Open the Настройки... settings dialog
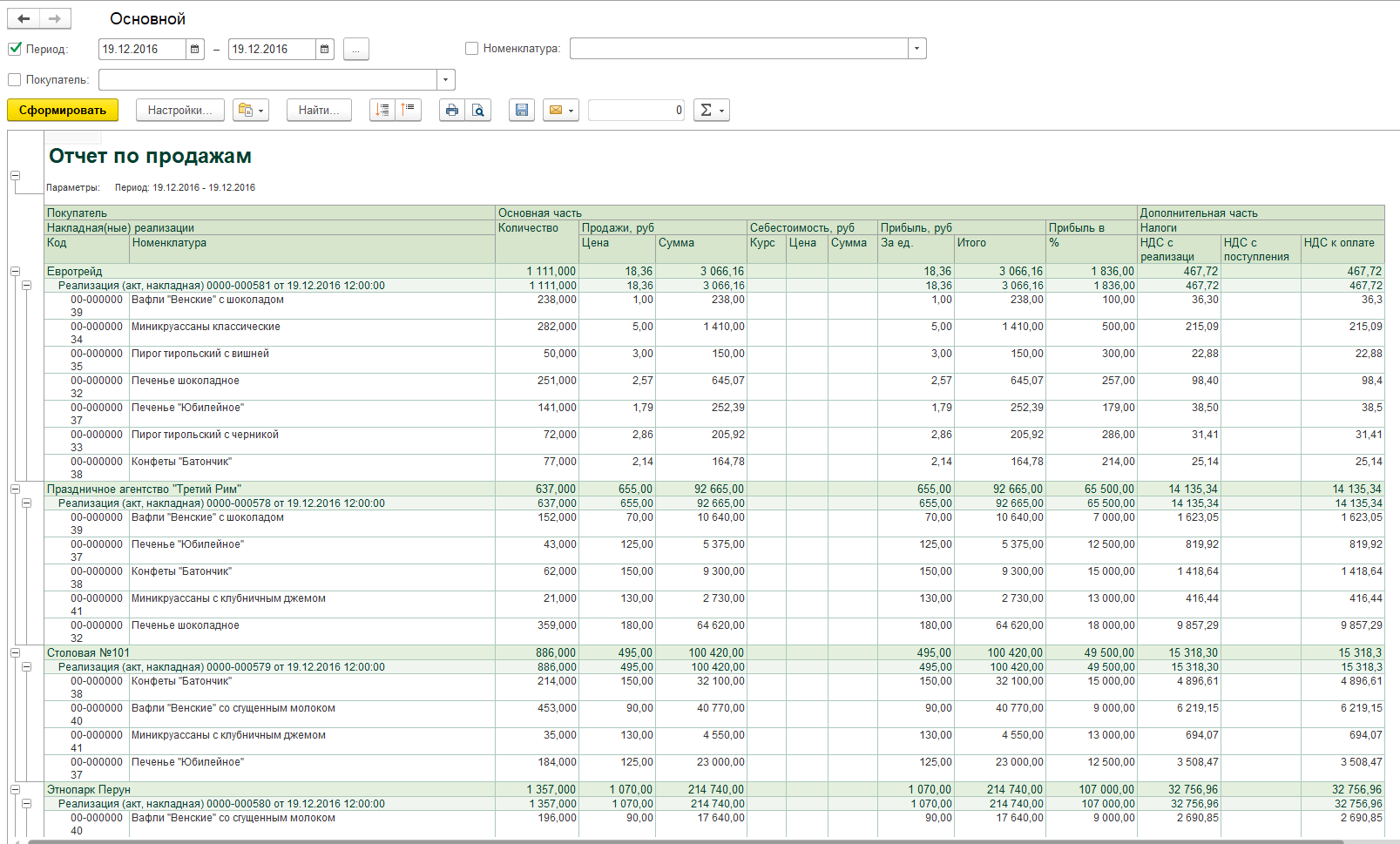The image size is (1400, 844). [179, 110]
